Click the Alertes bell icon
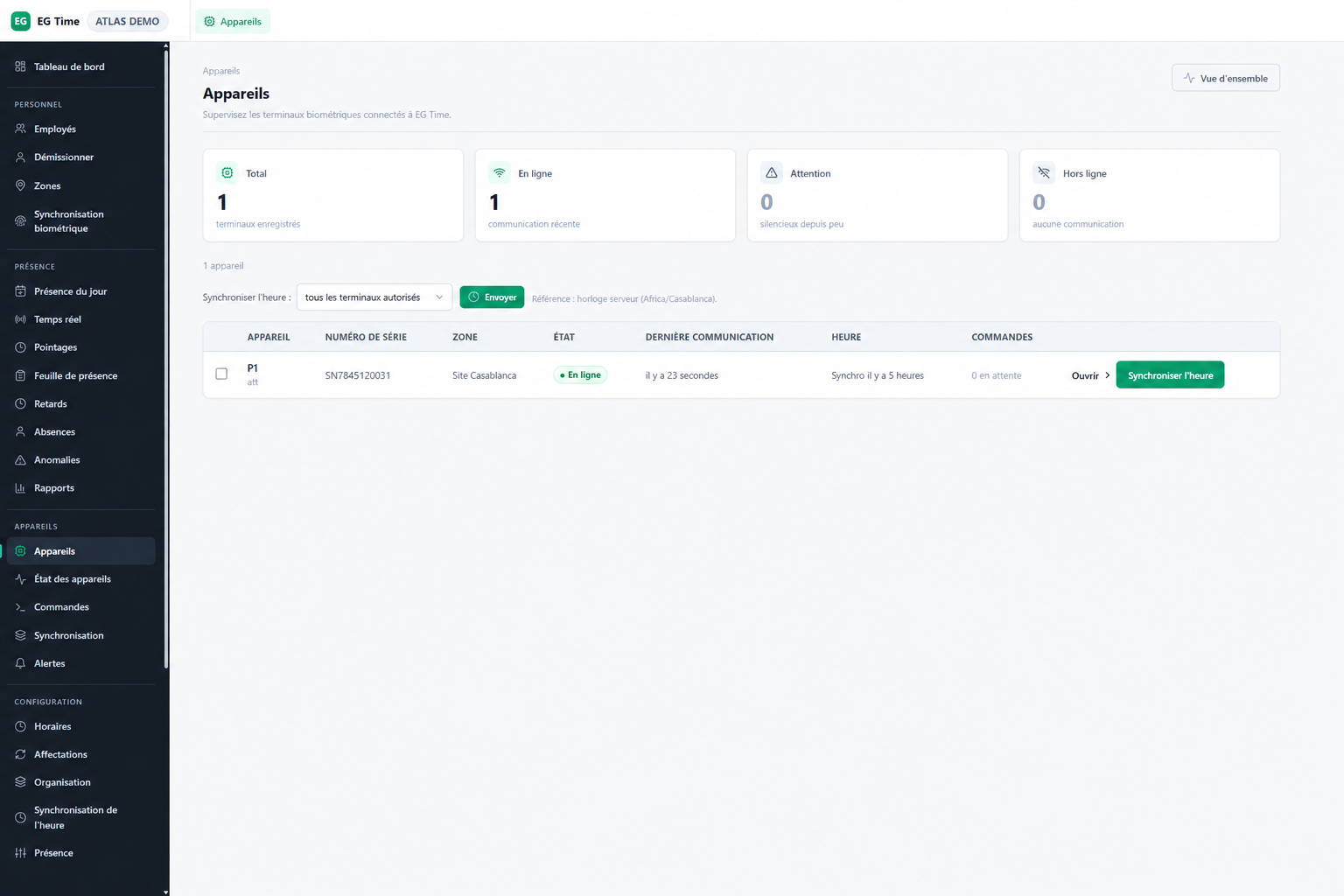1344x896 pixels. coord(20,663)
